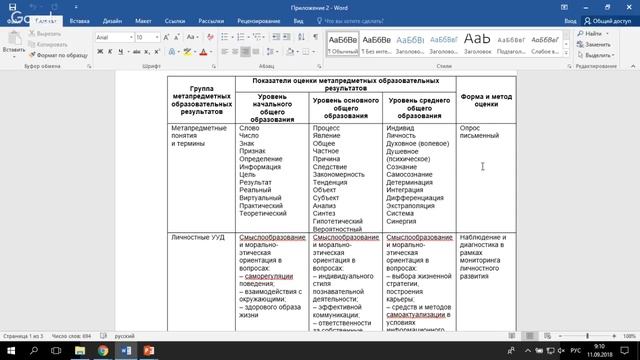Expand the styles gallery with the More arrow
This screenshot has width=640, height=360.
coord(566,53)
